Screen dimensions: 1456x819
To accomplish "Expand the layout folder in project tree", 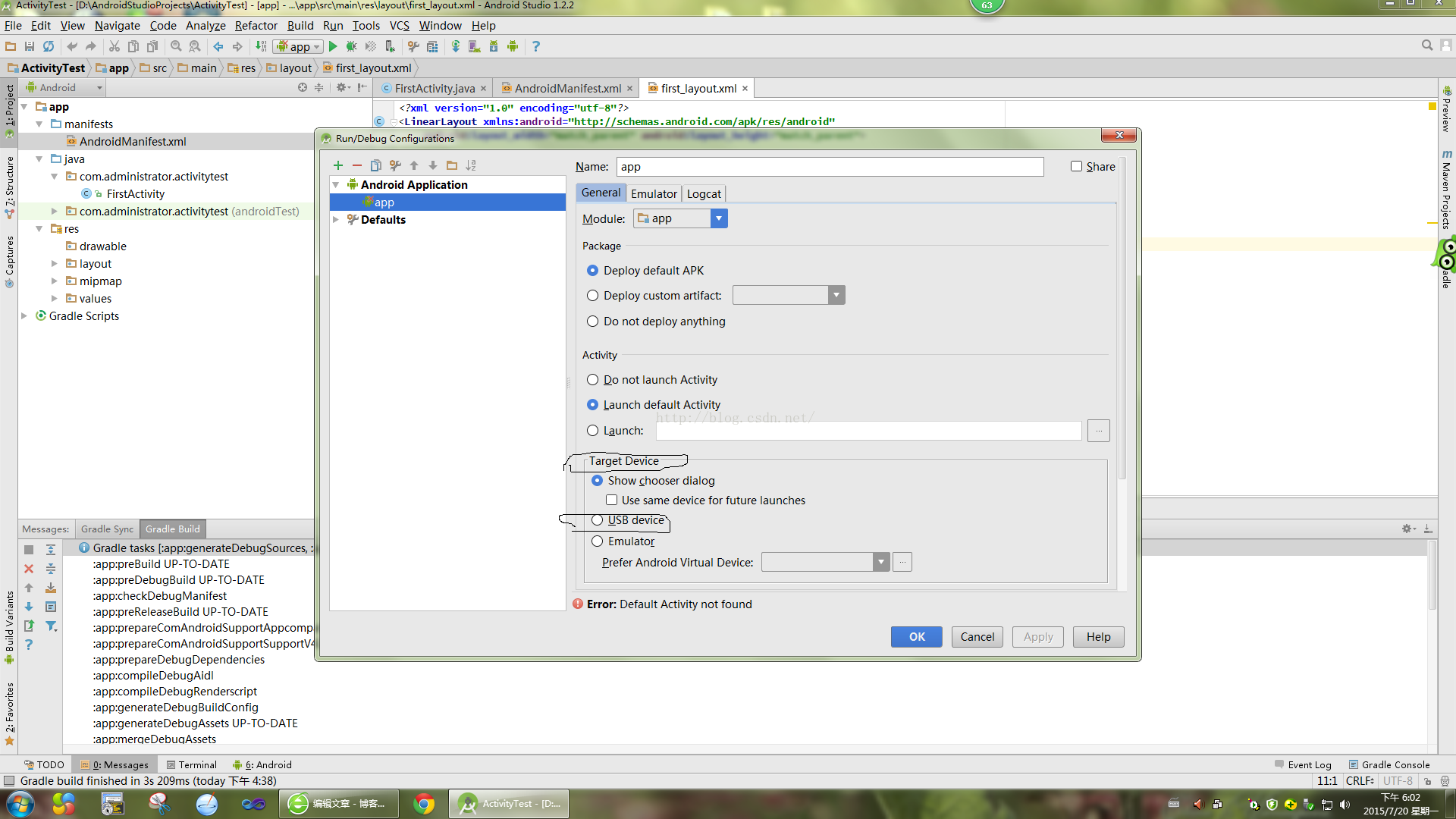I will coord(55,264).
